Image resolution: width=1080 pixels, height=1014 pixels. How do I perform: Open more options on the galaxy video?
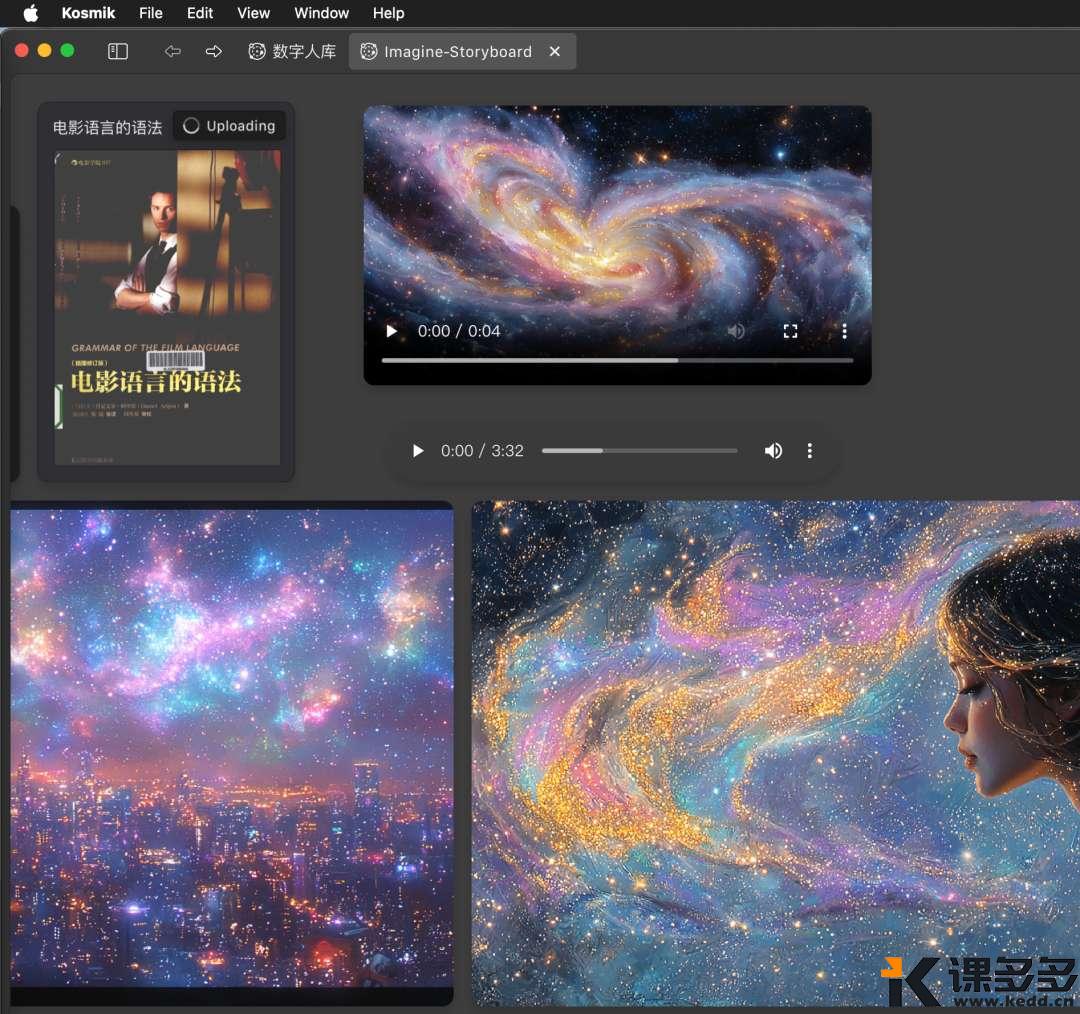(844, 331)
